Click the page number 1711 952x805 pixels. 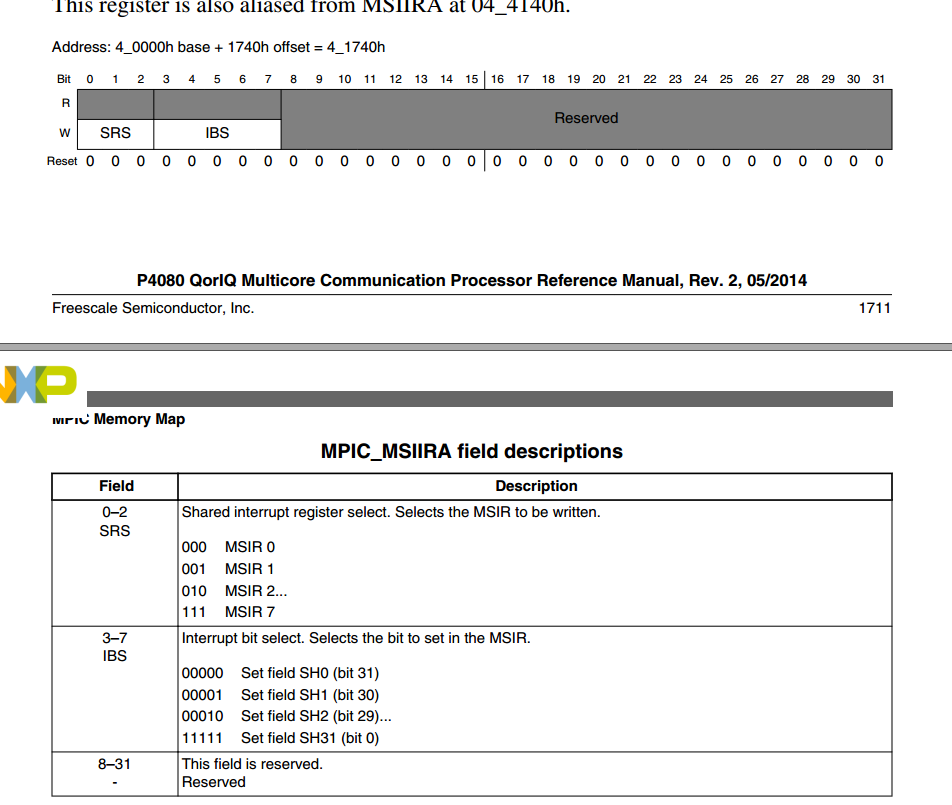click(x=876, y=307)
